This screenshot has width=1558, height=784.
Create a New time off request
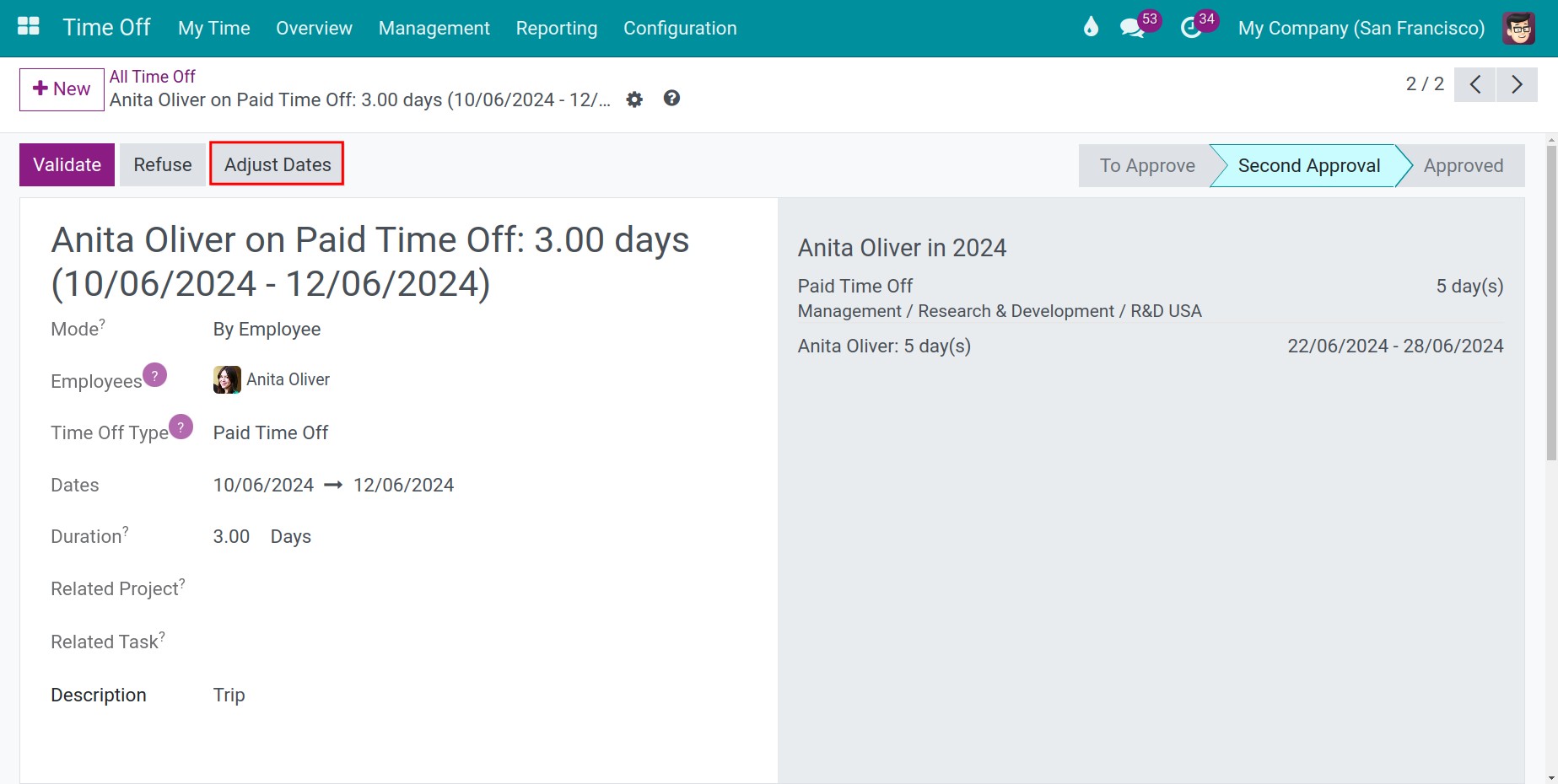pyautogui.click(x=62, y=89)
